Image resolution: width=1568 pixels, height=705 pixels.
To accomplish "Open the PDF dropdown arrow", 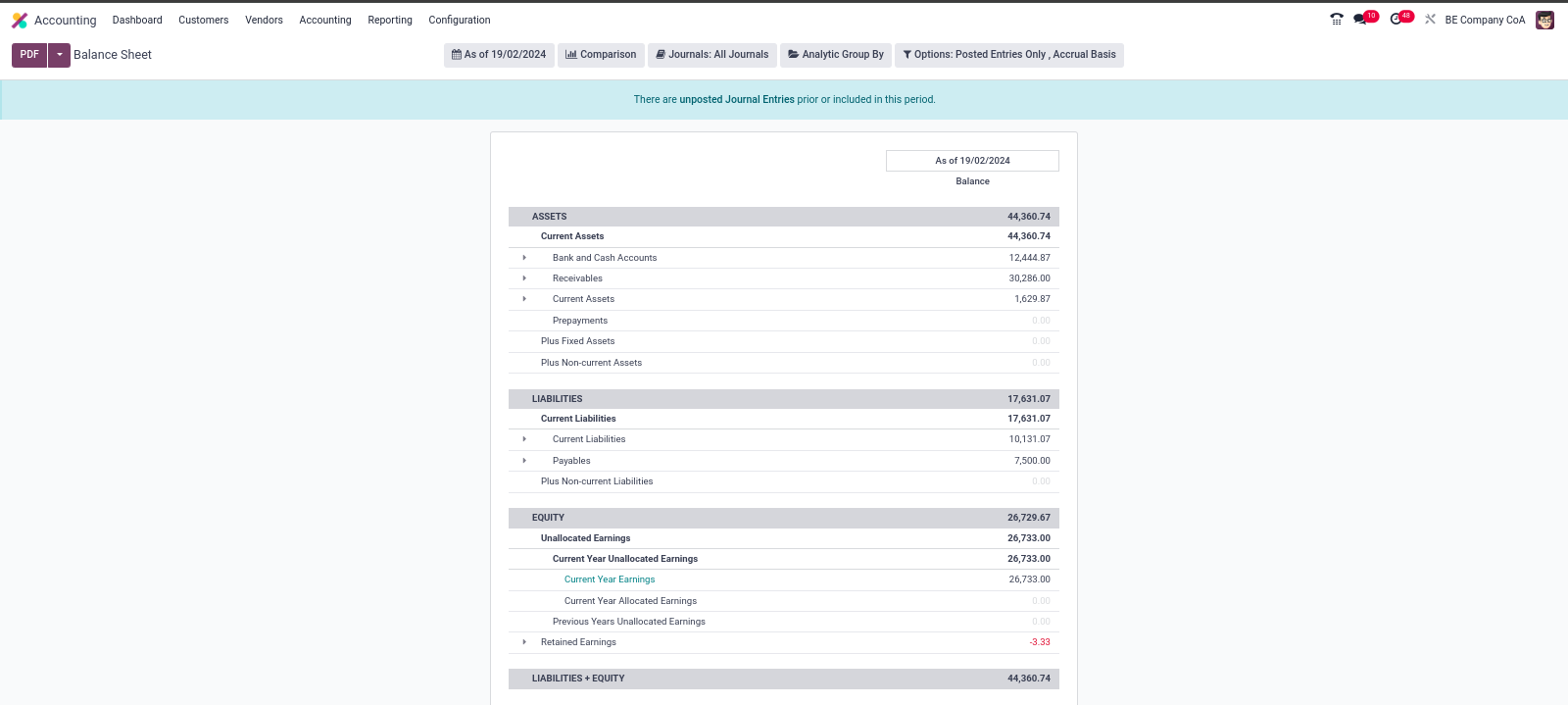I will click(60, 55).
